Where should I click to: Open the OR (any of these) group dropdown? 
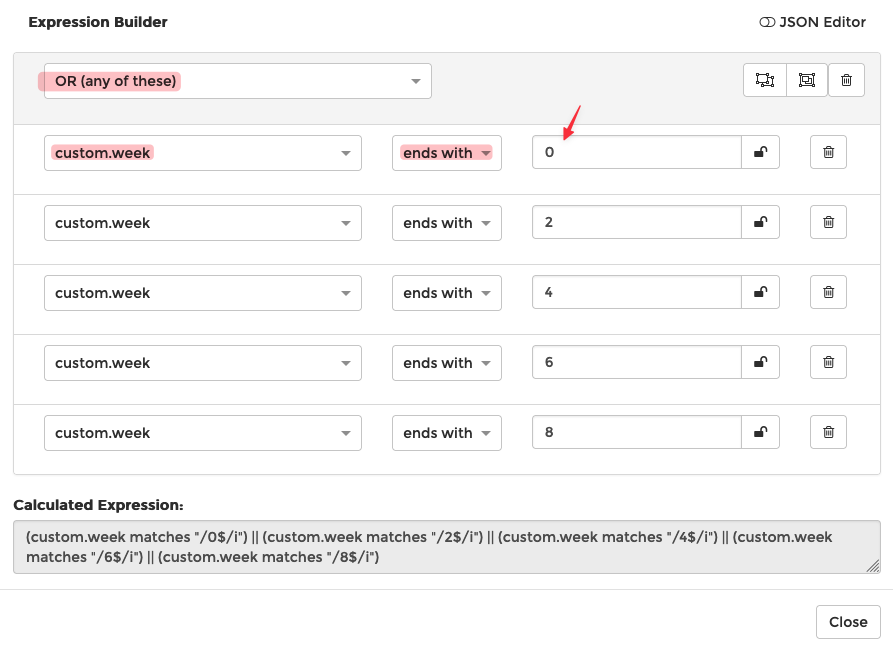tap(237, 81)
